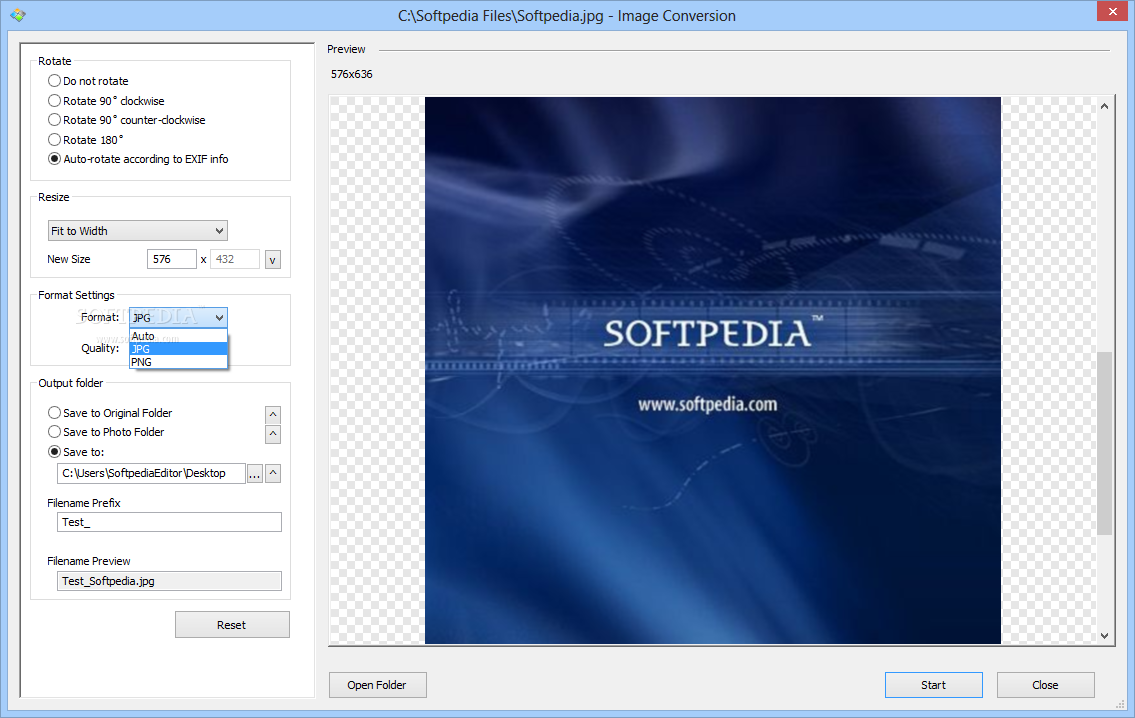Click the v button next to New Size
This screenshot has width=1135, height=718.
click(273, 260)
